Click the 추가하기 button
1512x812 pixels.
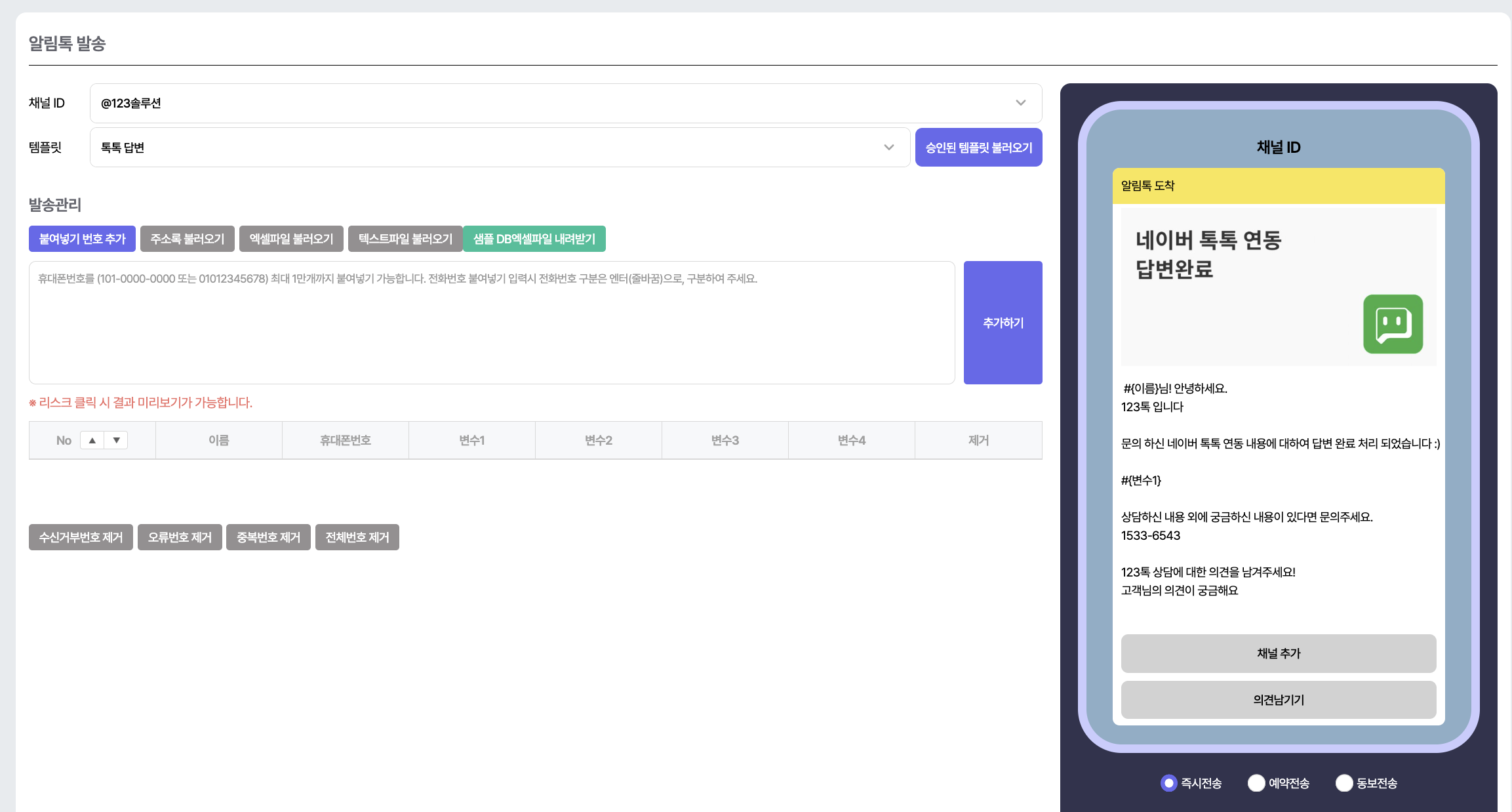(1003, 323)
